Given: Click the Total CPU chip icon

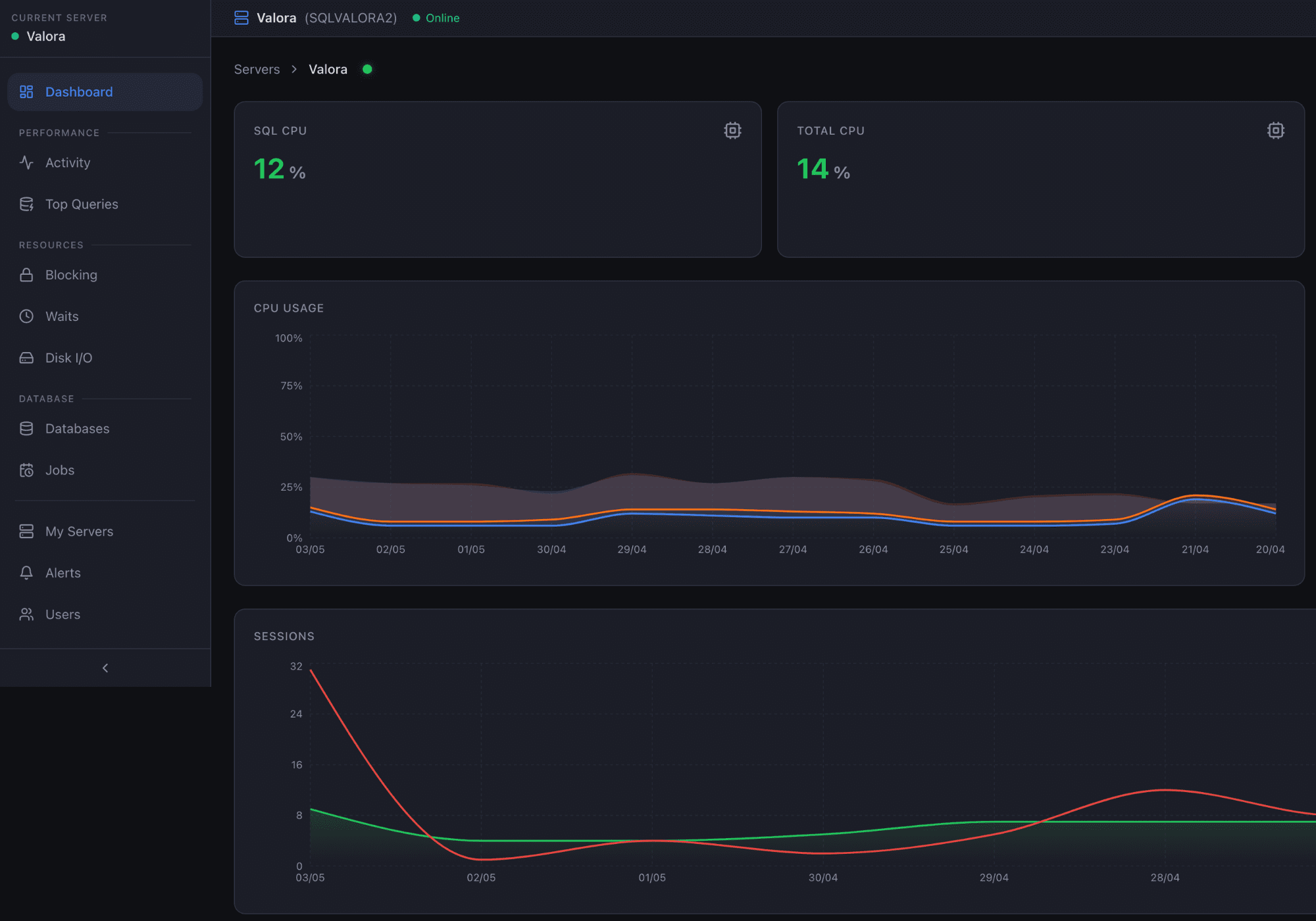Looking at the screenshot, I should pos(1275,130).
